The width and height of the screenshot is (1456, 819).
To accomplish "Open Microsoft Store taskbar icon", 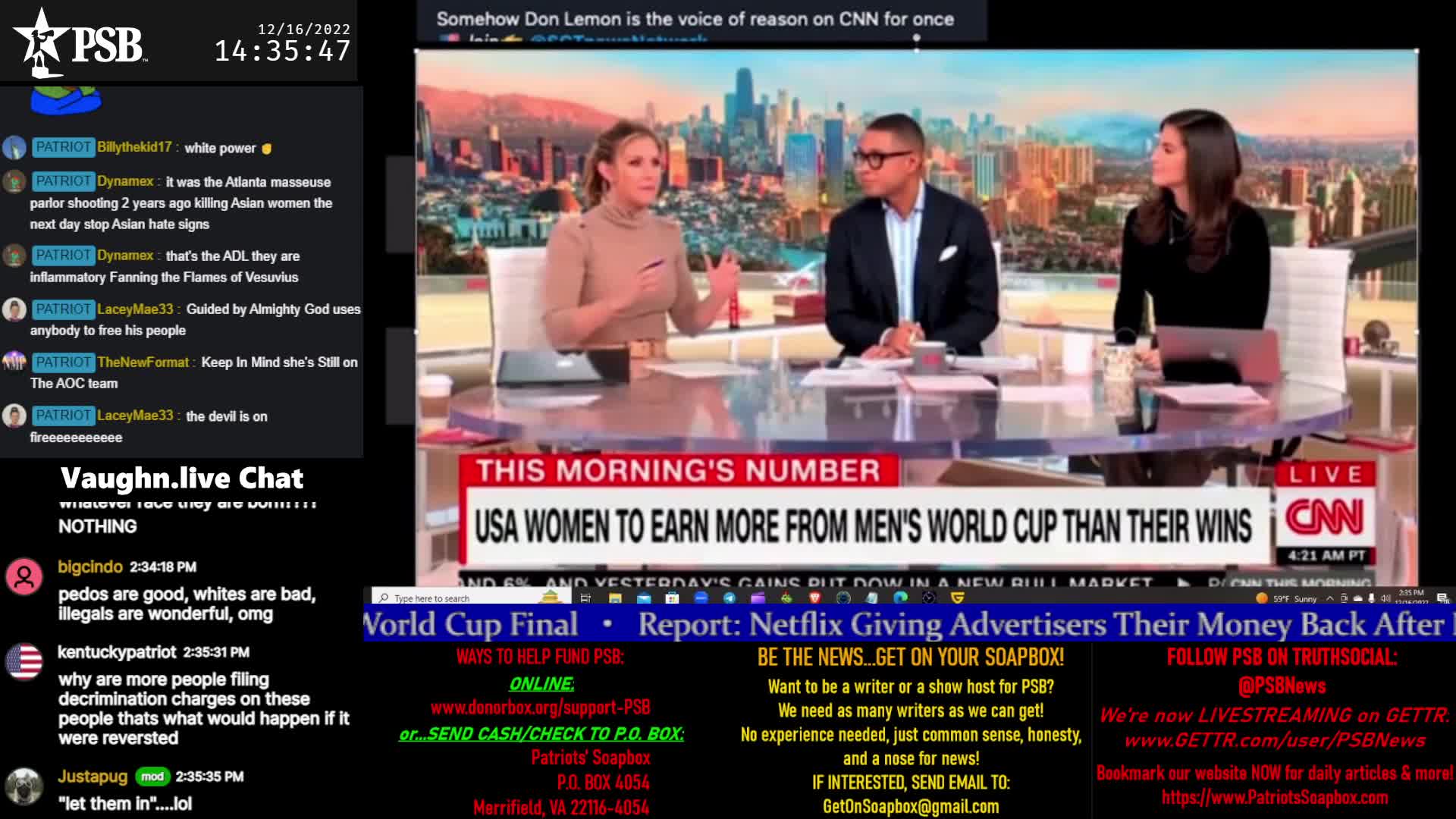I will (x=672, y=598).
